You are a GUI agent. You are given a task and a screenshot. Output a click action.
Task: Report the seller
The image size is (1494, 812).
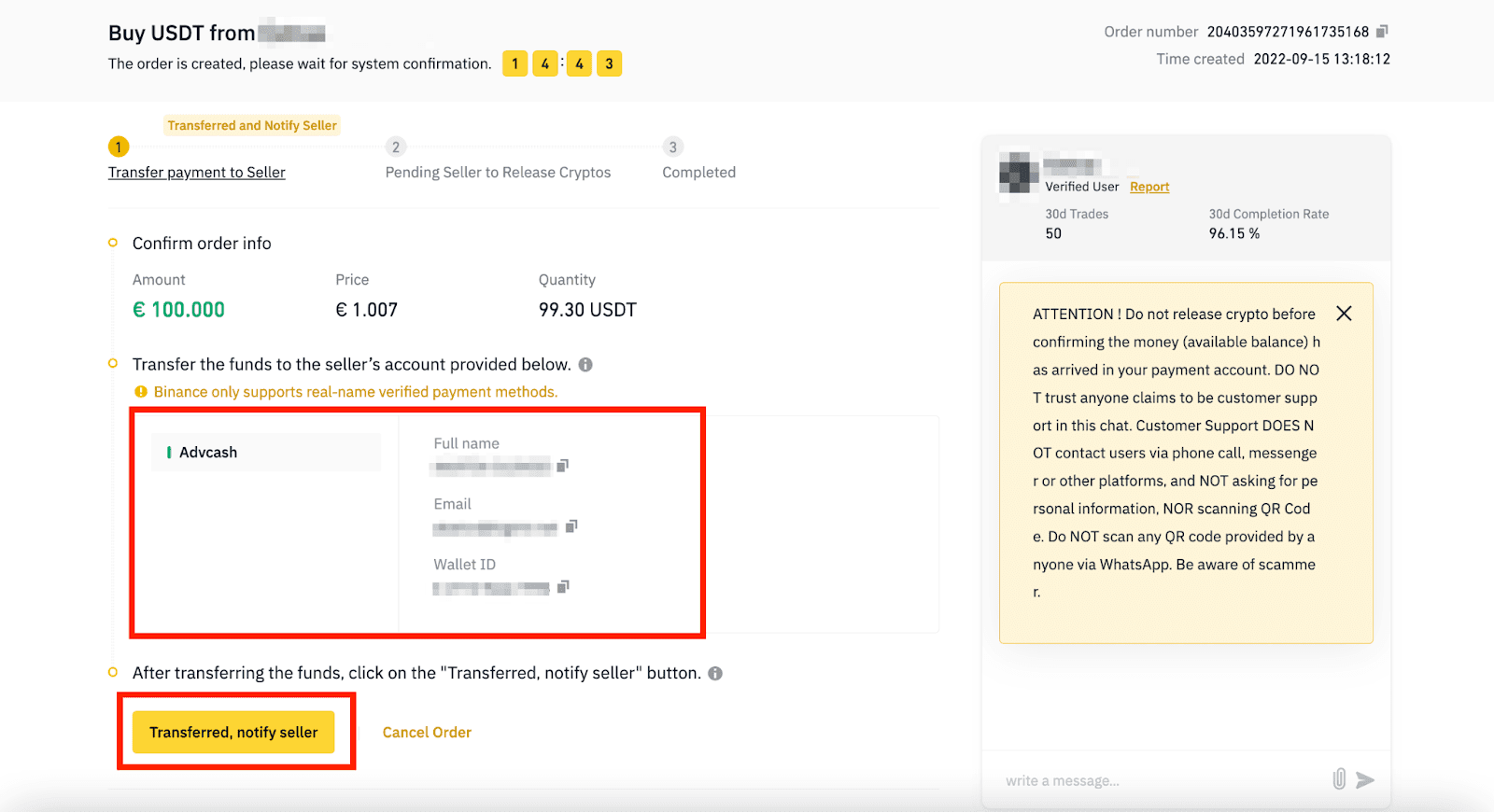pos(1149,187)
